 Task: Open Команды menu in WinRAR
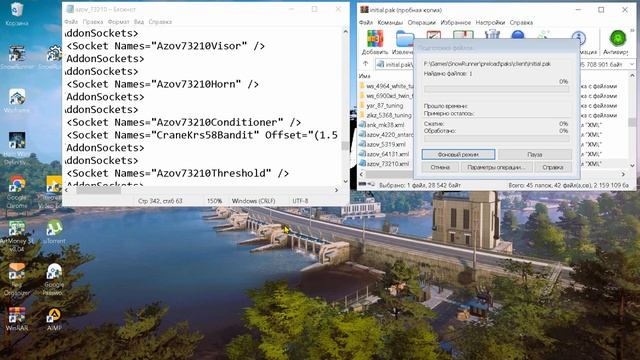(390, 22)
